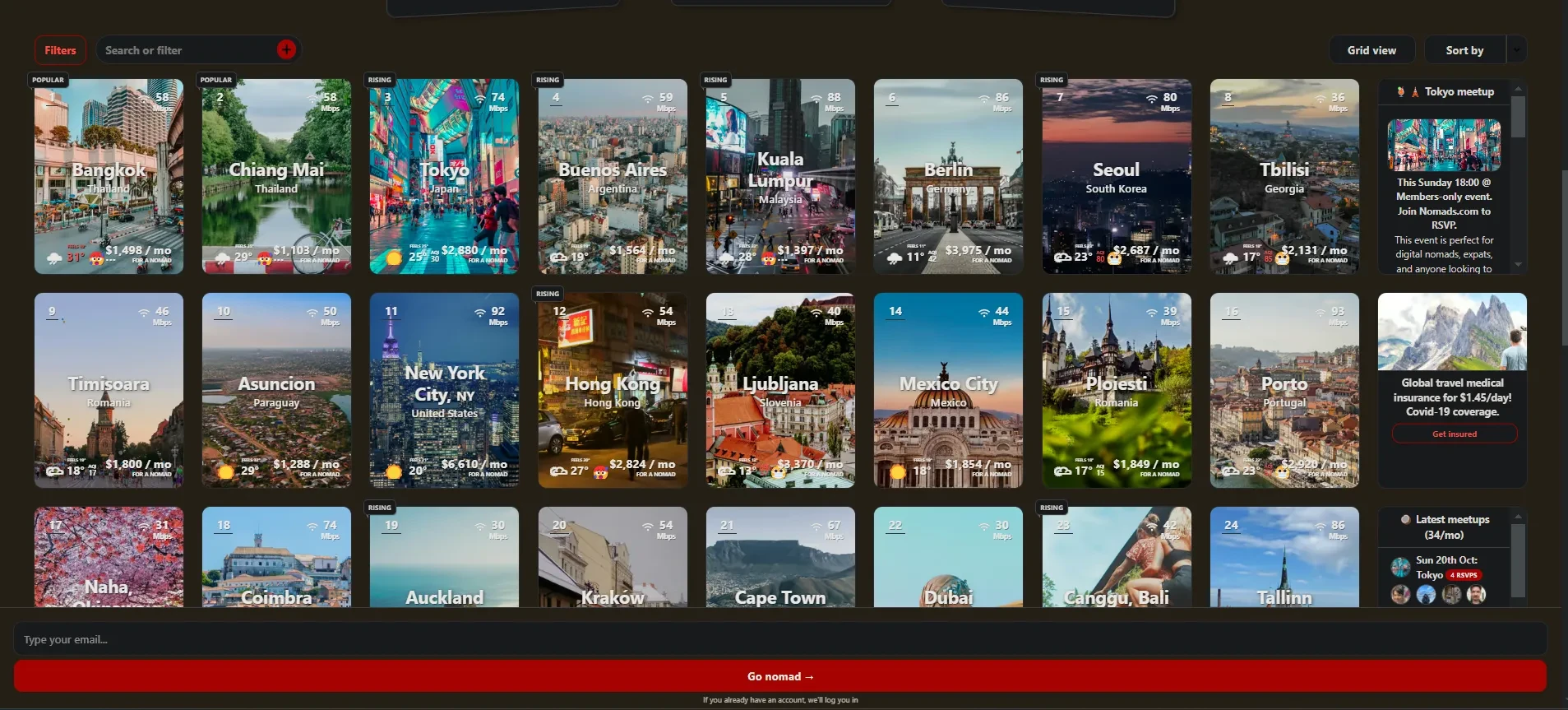Click the Type your email input
The image size is (1568, 710).
pyautogui.click(x=779, y=639)
